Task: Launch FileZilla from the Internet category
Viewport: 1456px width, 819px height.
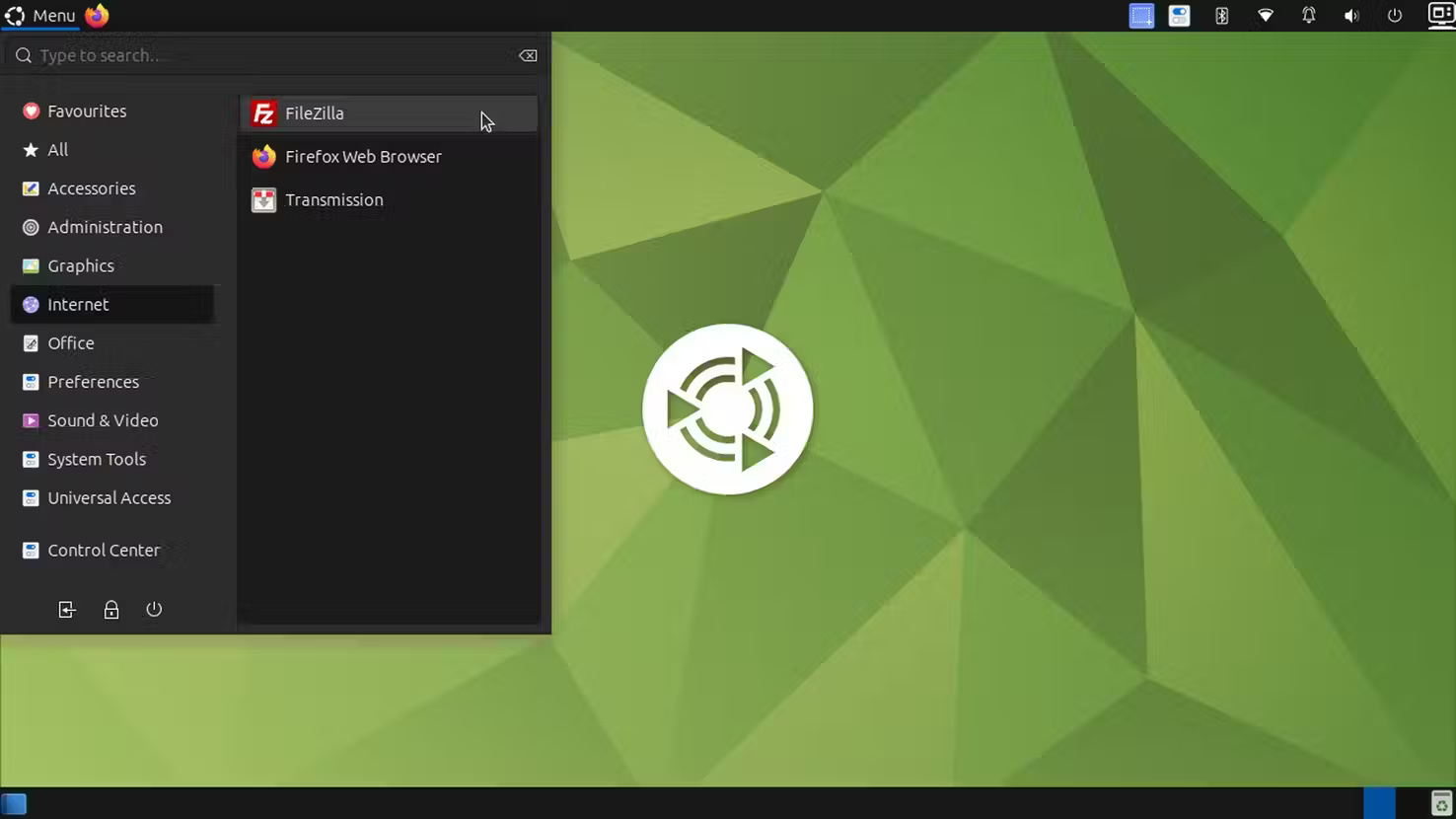Action: coord(314,112)
